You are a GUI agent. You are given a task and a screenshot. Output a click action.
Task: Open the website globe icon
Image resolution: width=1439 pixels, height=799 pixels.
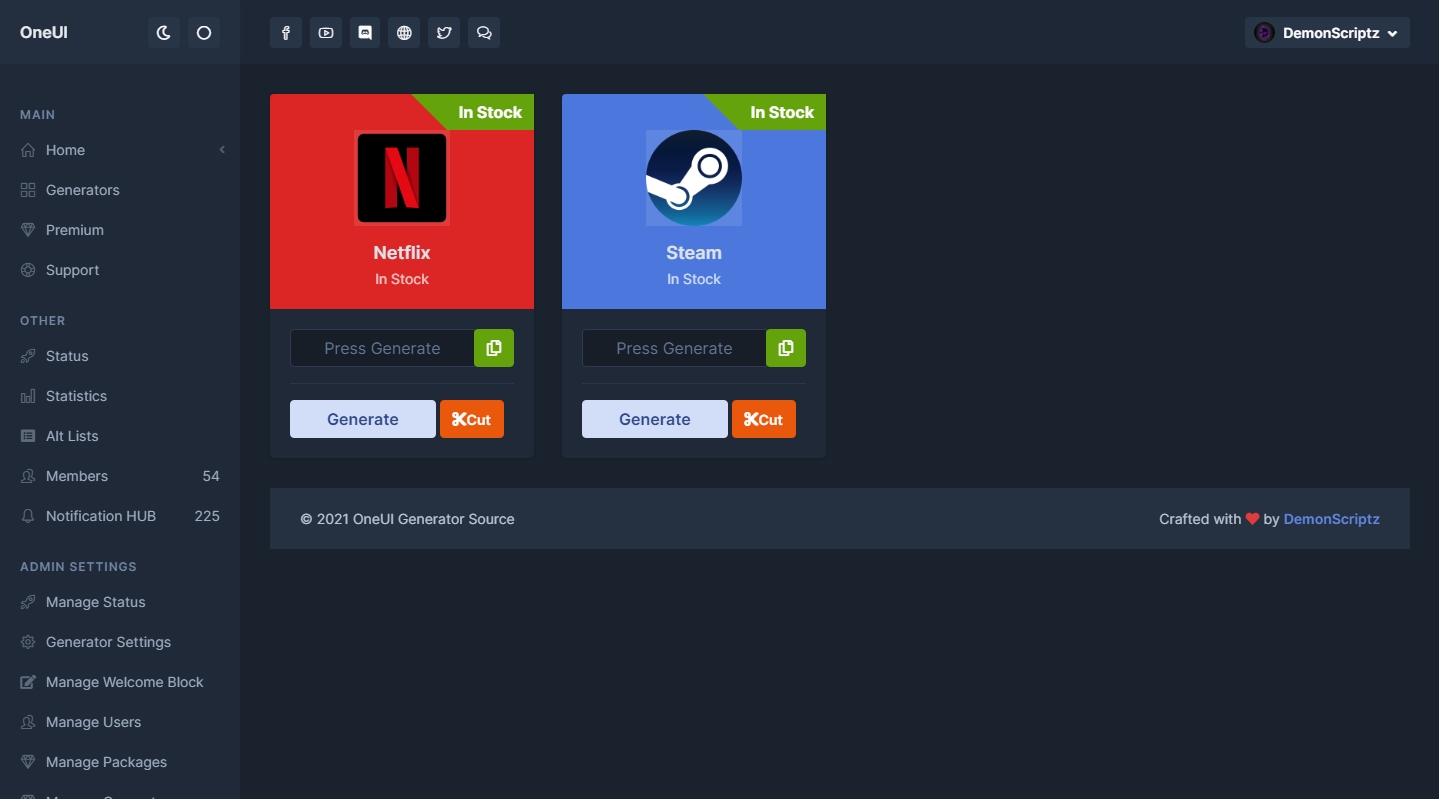point(404,33)
